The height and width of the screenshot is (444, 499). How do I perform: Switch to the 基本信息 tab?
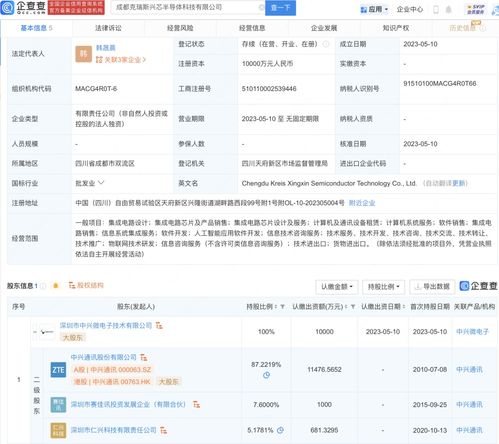tap(36, 28)
